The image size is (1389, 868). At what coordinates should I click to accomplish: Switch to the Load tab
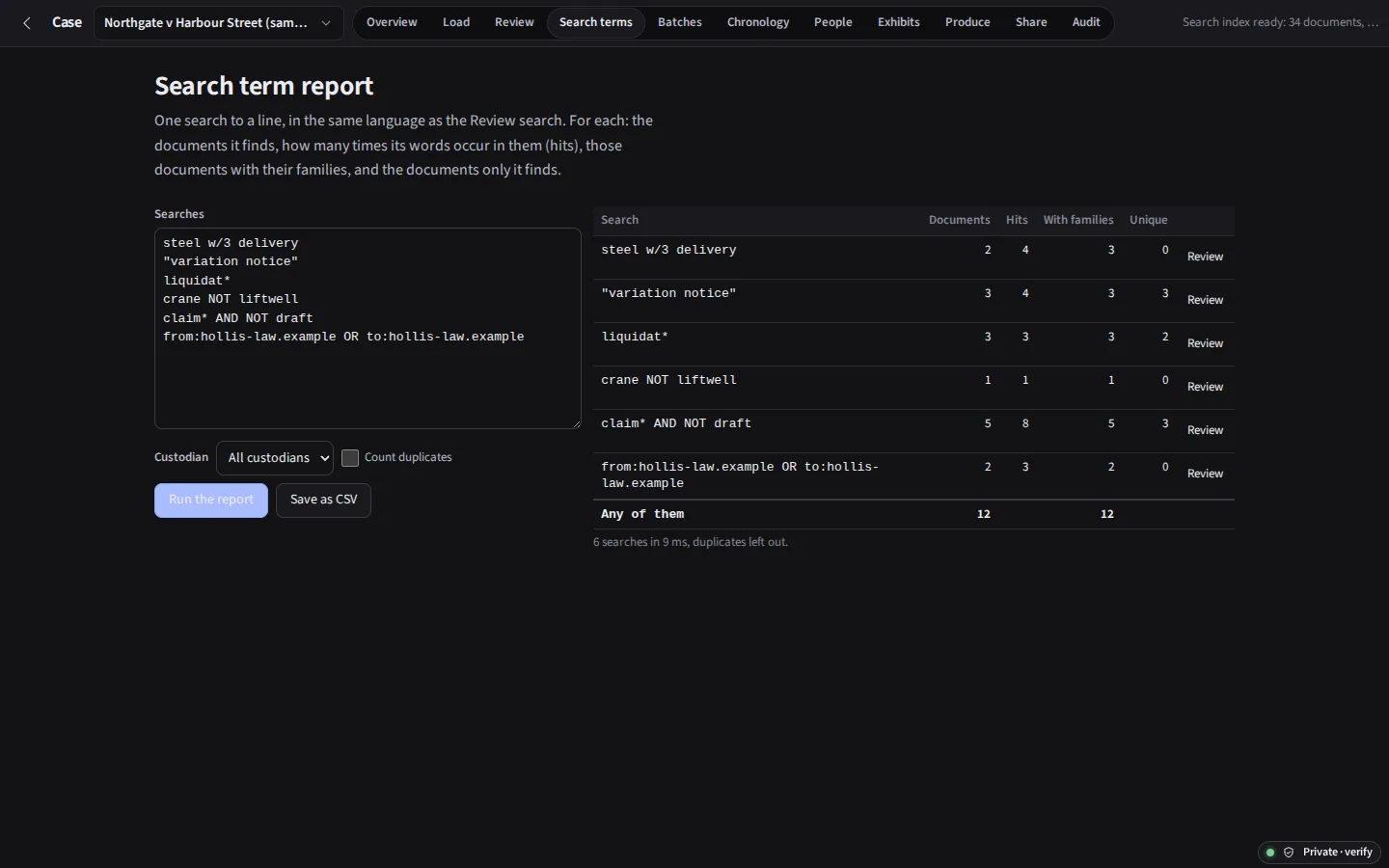[456, 22]
